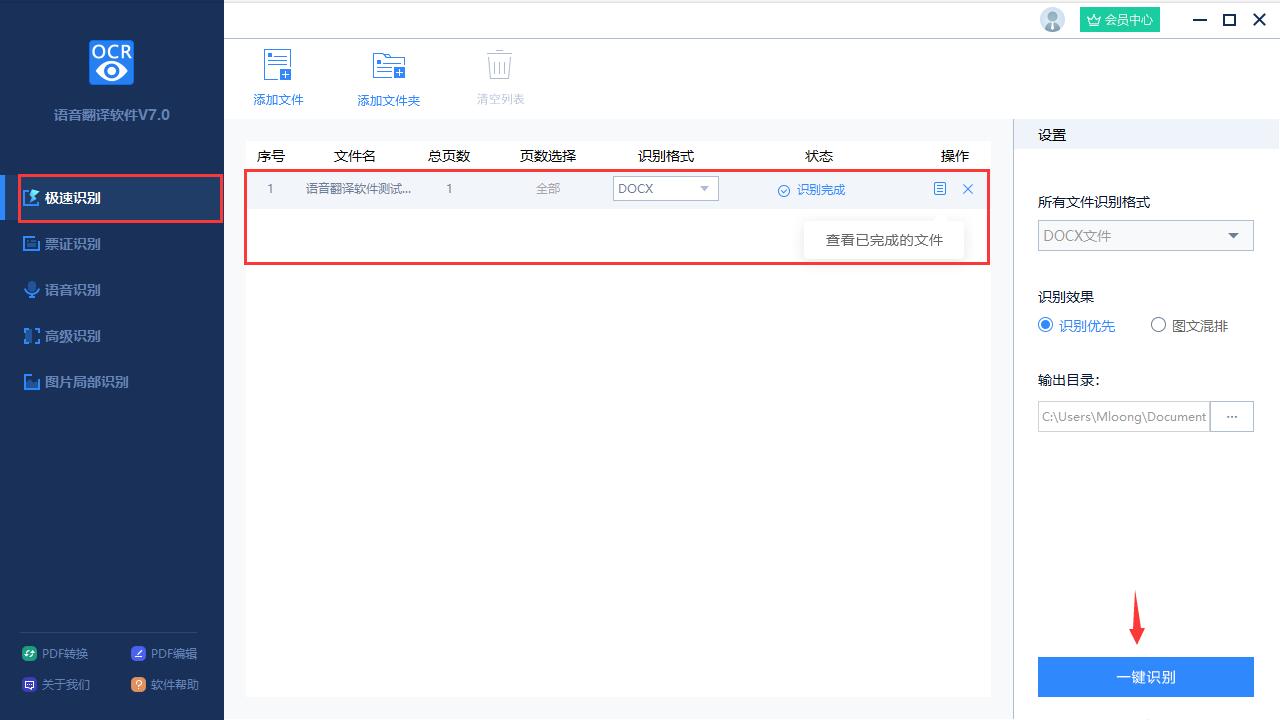Click the user avatar icon
The image size is (1280, 720).
pyautogui.click(x=1052, y=19)
